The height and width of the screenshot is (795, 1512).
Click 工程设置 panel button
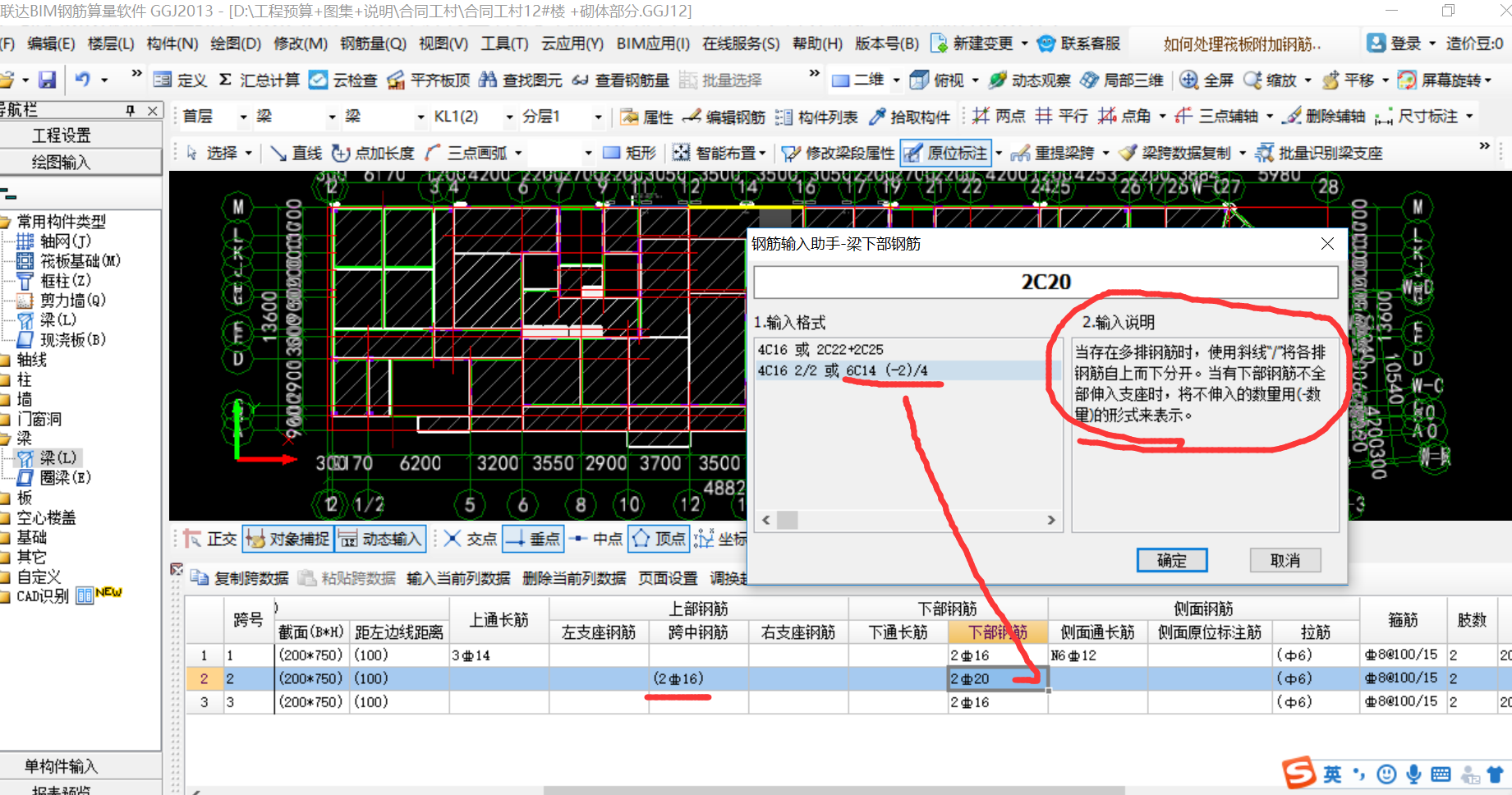pos(80,136)
